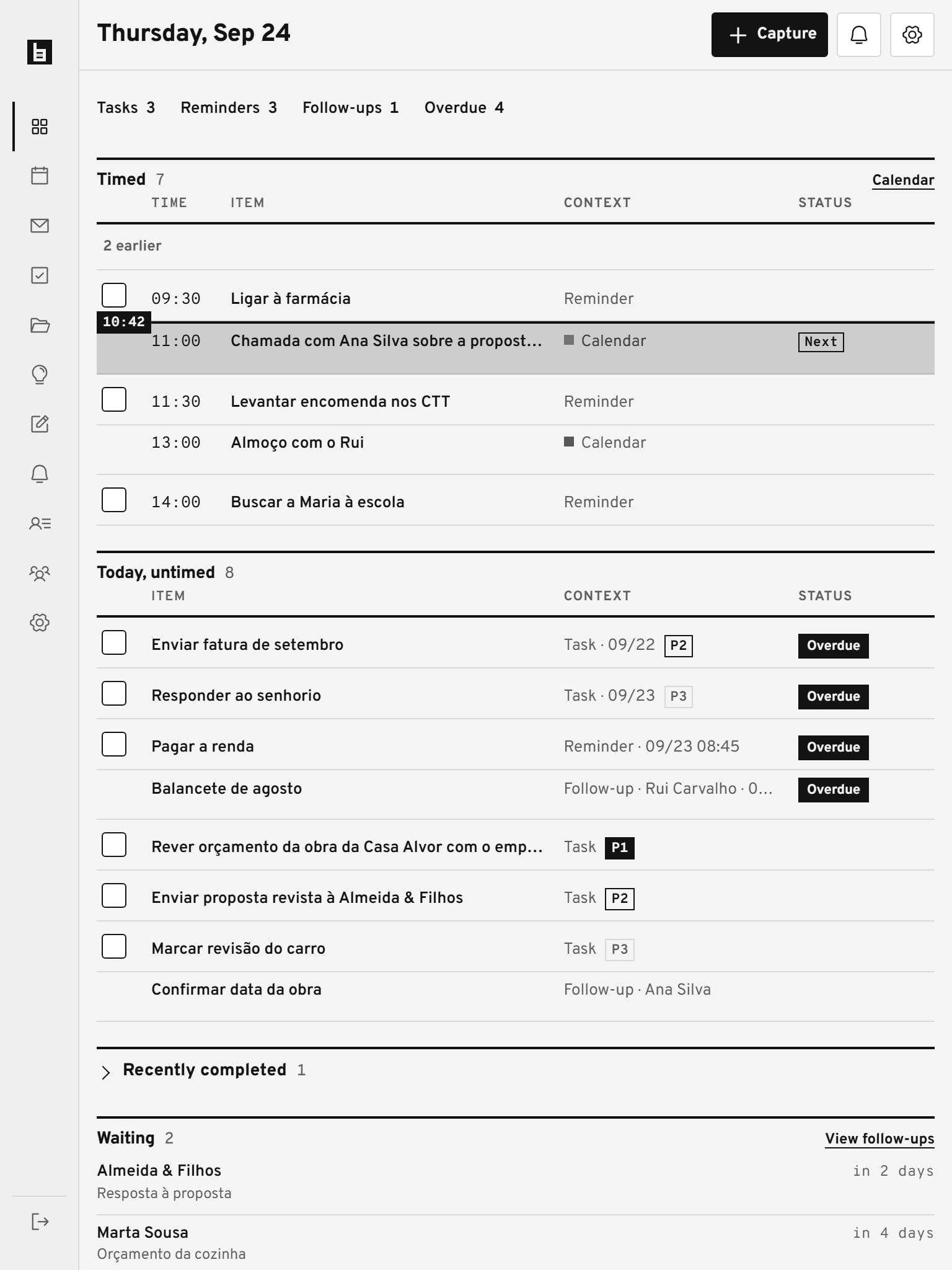Click Overdue badge on Enviar fatura row

(834, 646)
